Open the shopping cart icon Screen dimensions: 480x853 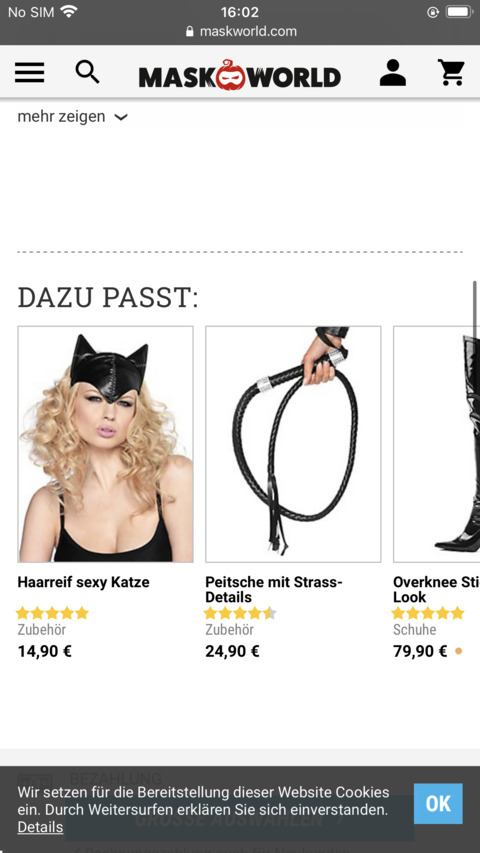[x=451, y=73]
